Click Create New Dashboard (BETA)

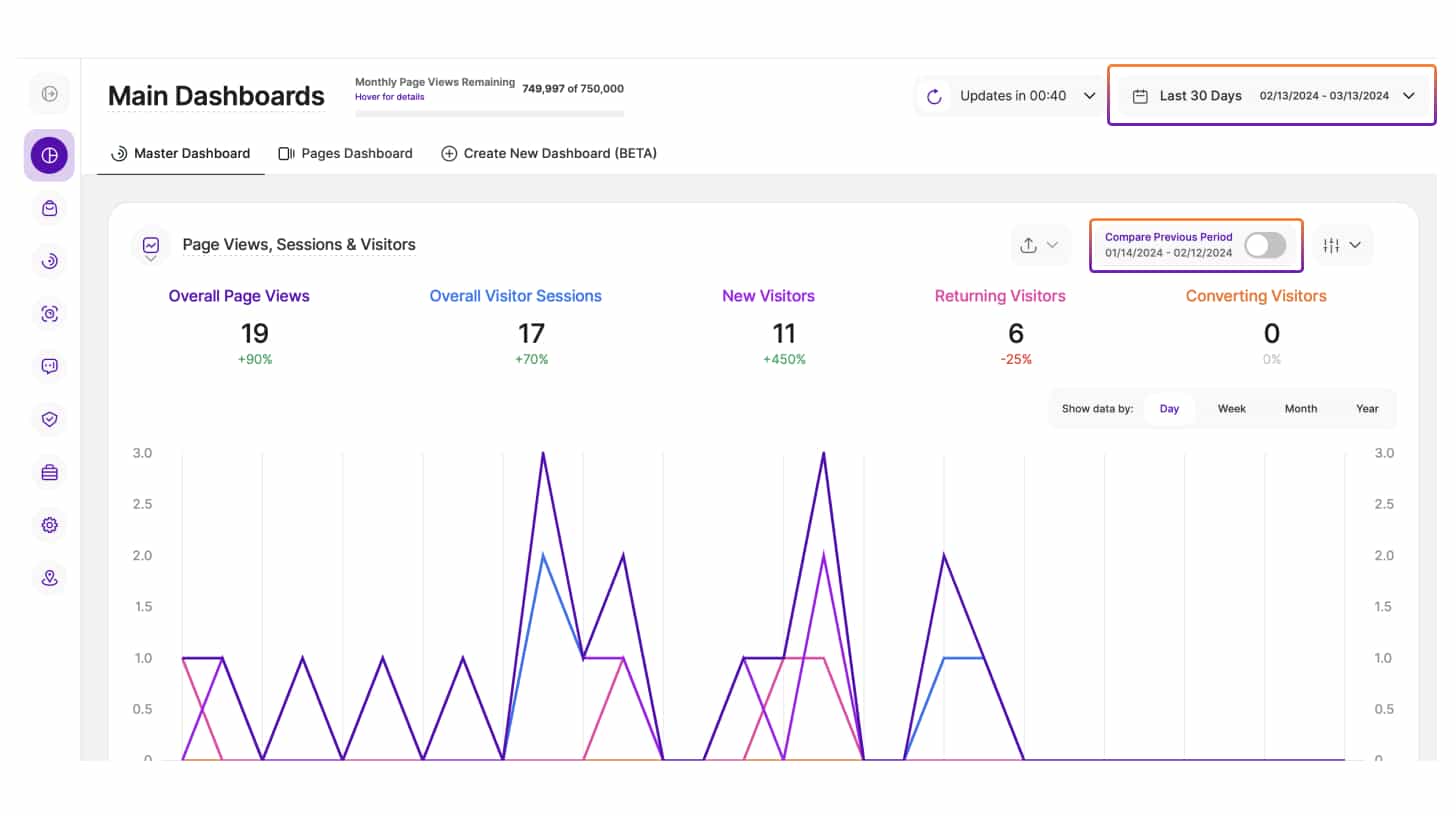click(548, 153)
